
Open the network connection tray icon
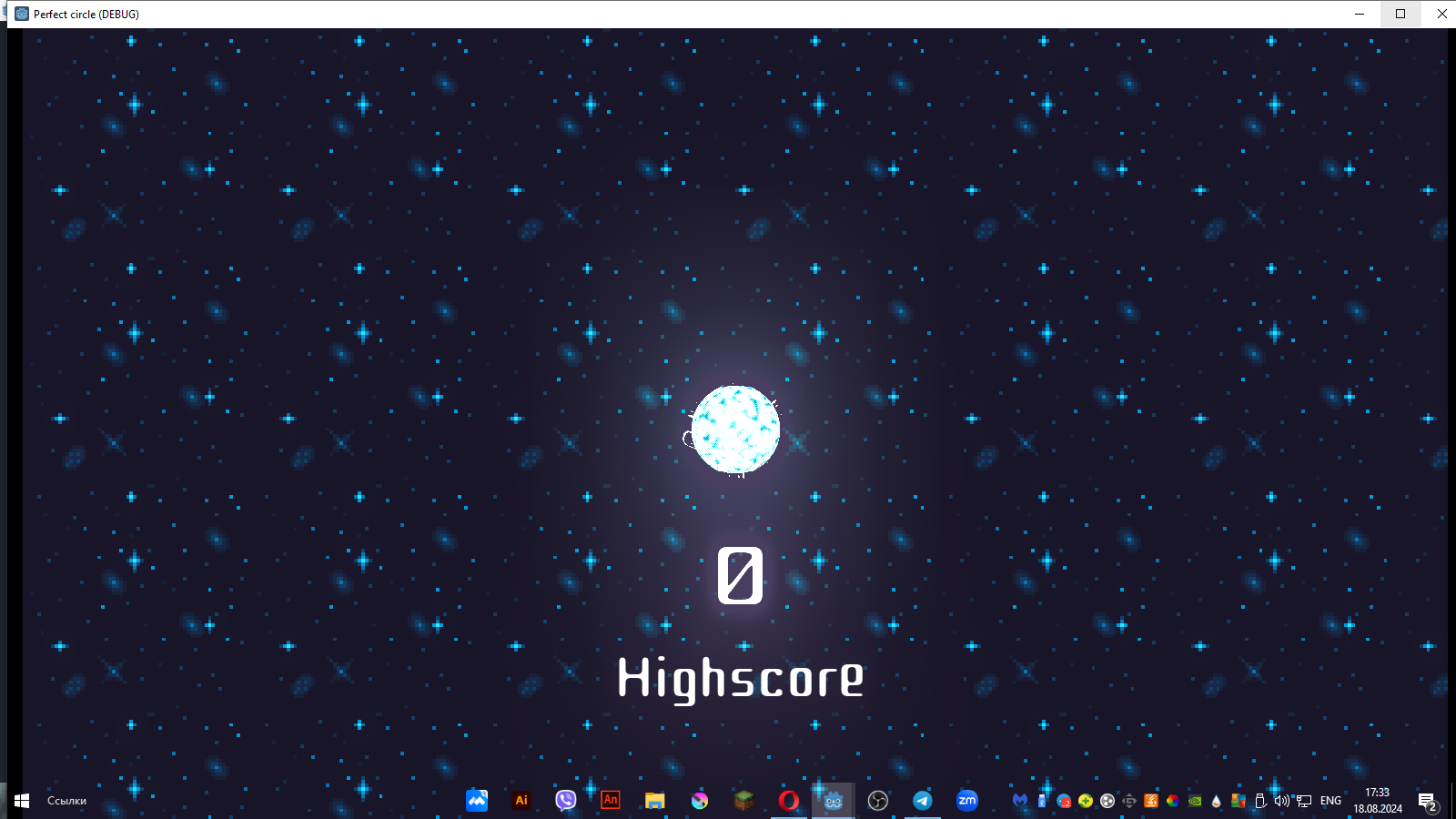[1304, 801]
